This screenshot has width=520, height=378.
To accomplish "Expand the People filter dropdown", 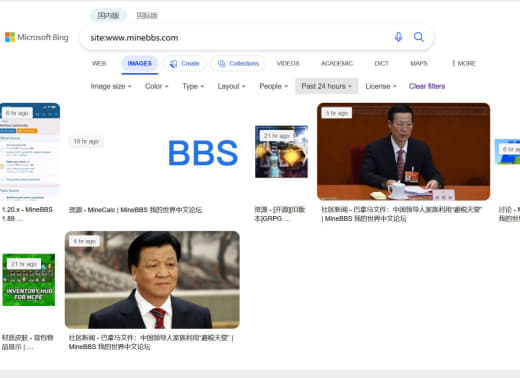I will pyautogui.click(x=273, y=86).
